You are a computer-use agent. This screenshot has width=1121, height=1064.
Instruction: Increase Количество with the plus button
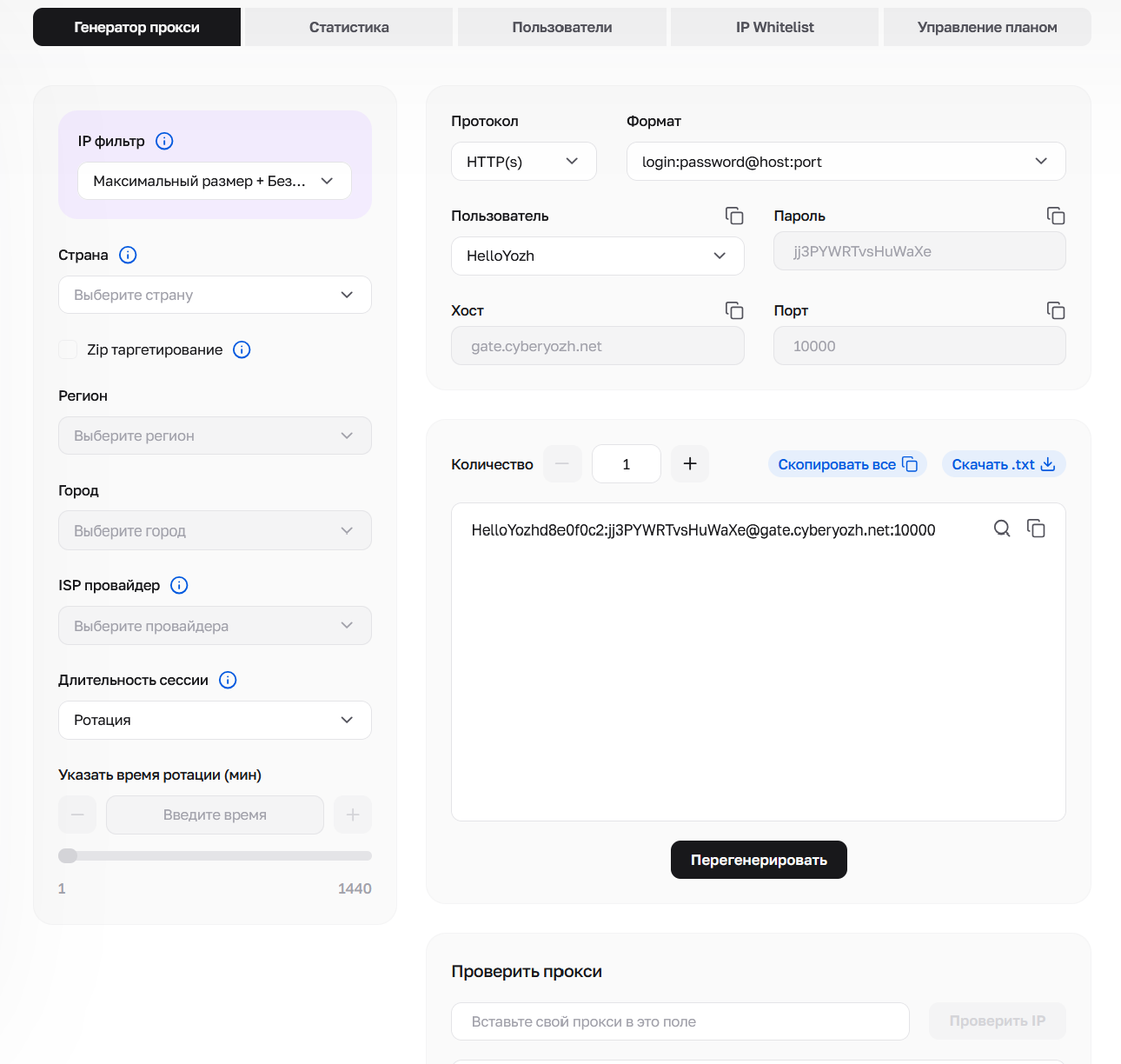(x=690, y=464)
